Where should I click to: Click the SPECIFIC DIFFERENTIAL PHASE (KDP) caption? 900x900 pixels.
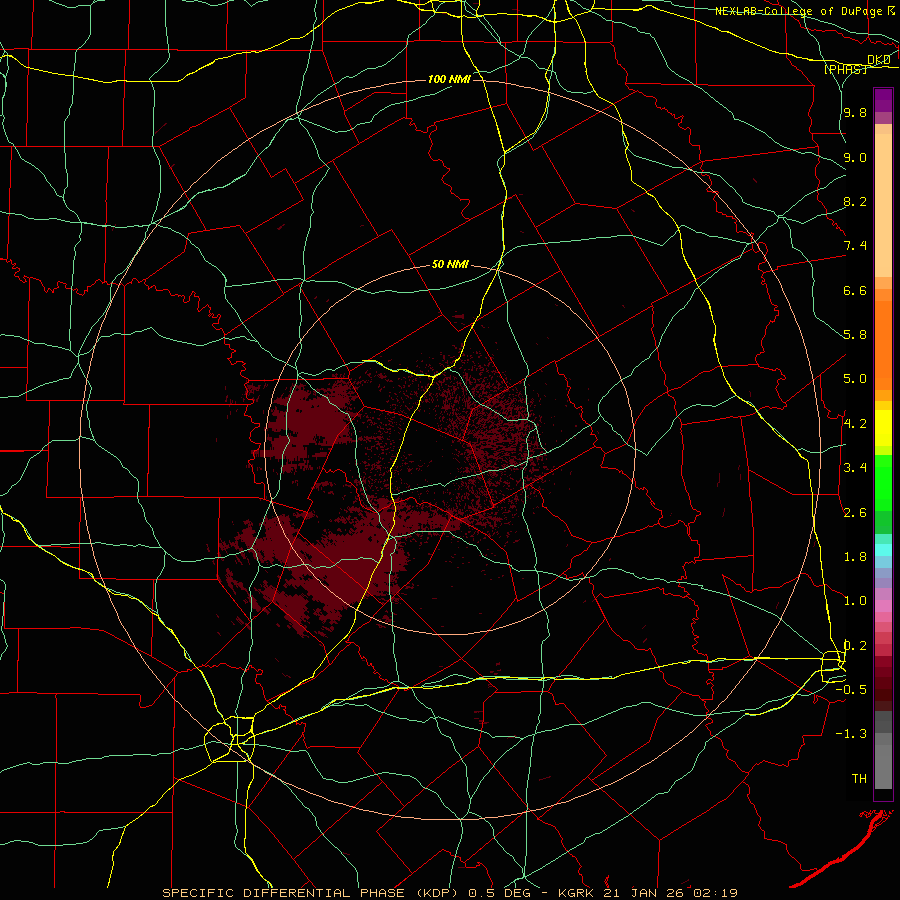click(313, 893)
